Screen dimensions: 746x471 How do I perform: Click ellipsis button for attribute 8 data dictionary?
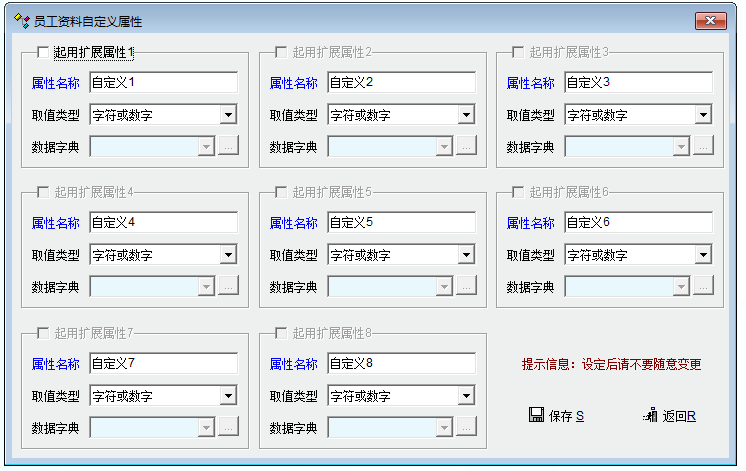[466, 428]
